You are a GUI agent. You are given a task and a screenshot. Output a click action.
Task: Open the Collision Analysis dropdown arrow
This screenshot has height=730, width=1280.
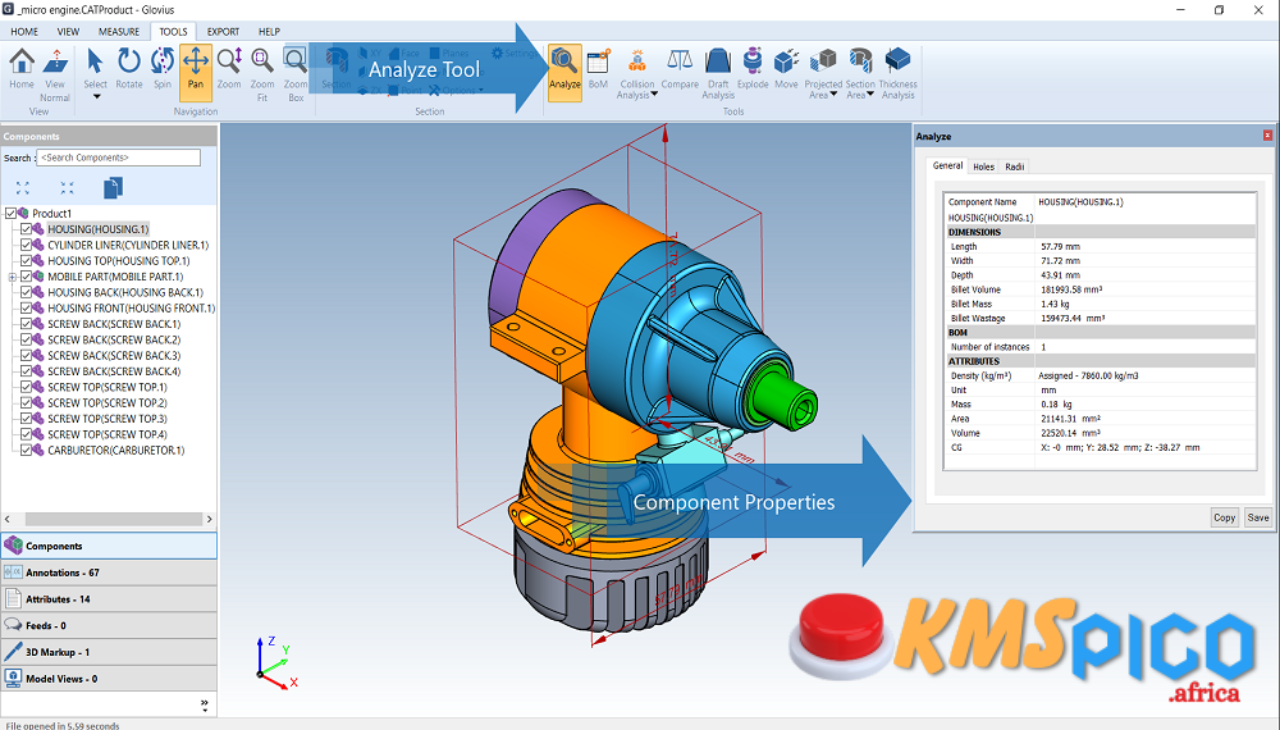(x=655, y=95)
